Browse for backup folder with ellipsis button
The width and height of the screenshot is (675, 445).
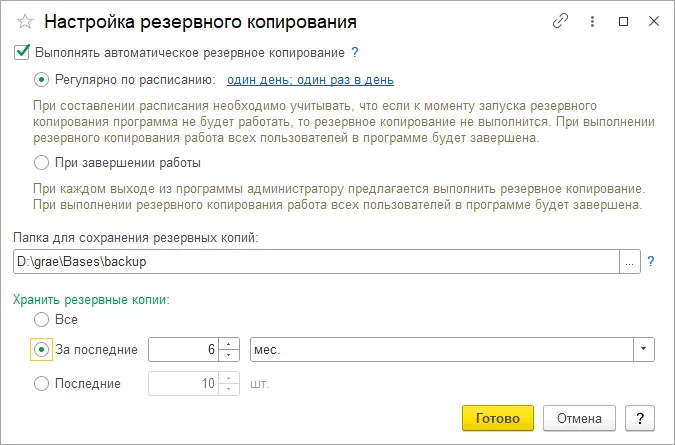(630, 261)
